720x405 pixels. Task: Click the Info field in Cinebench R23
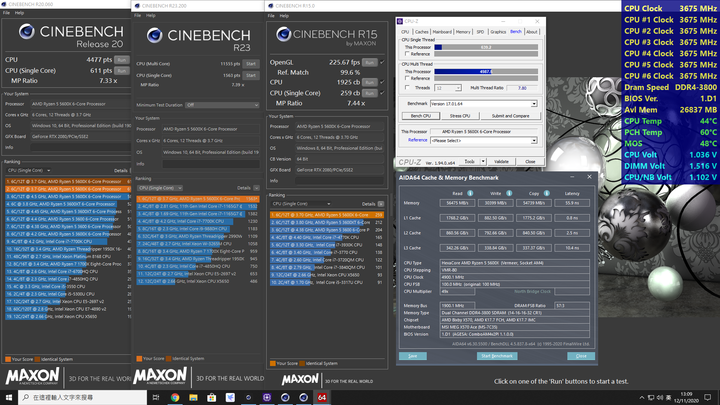tap(211, 164)
